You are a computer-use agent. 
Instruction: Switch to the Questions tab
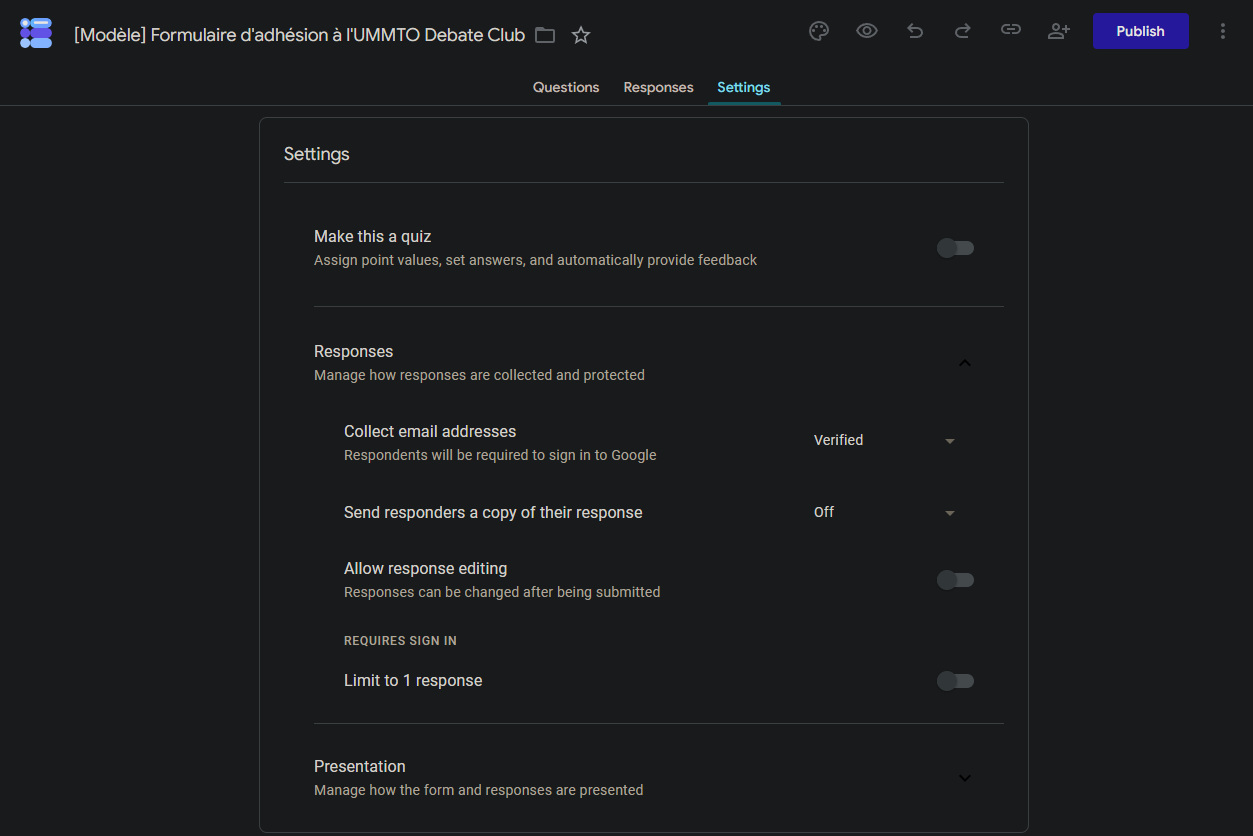[x=566, y=87]
